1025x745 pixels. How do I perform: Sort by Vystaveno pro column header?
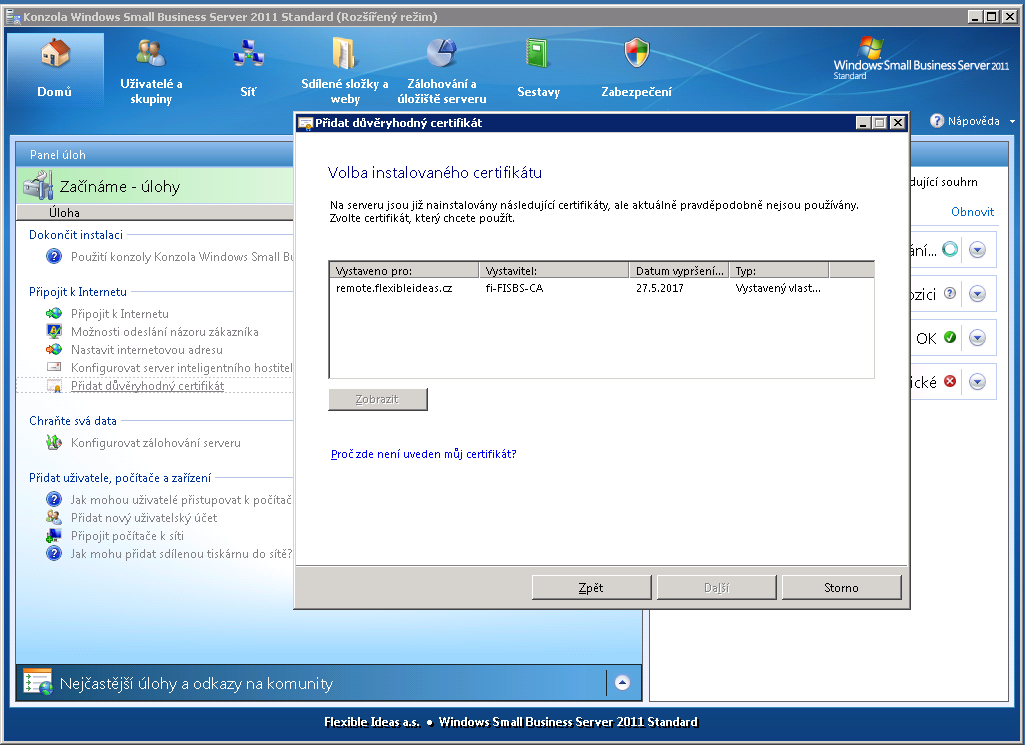403,270
